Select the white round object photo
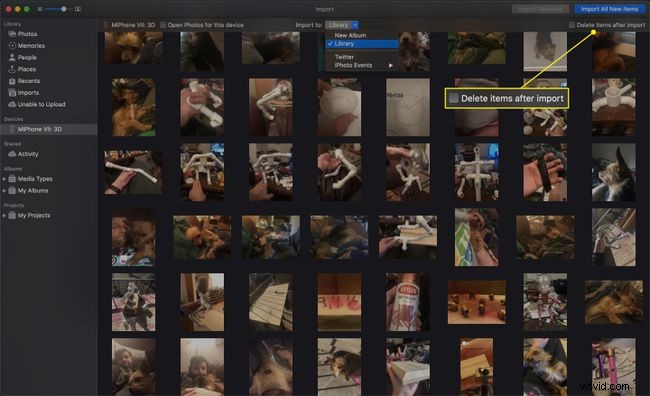Image resolution: width=650 pixels, height=396 pixels. [x=339, y=107]
